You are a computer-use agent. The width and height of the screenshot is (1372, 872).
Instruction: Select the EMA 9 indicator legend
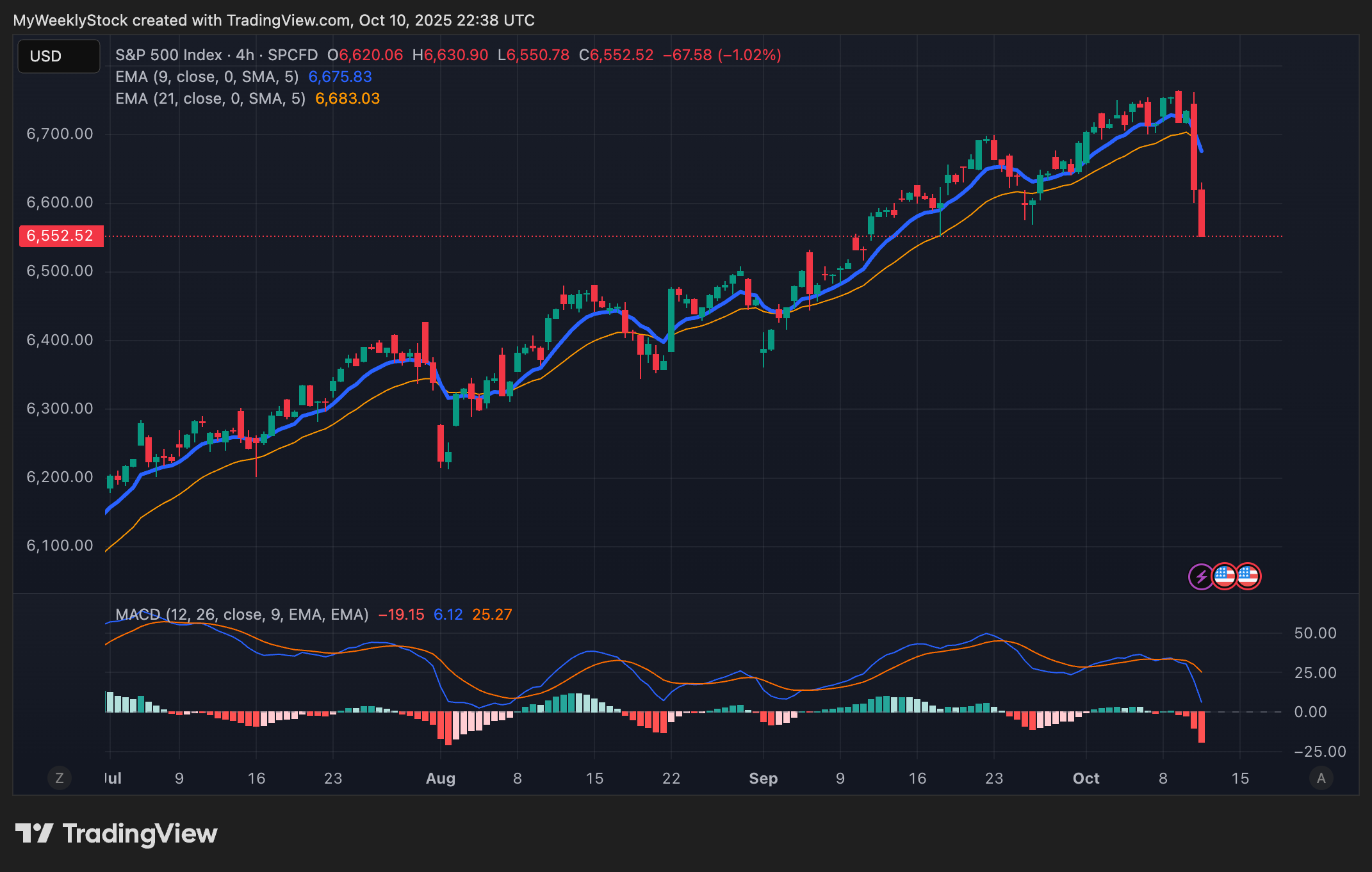[206, 77]
